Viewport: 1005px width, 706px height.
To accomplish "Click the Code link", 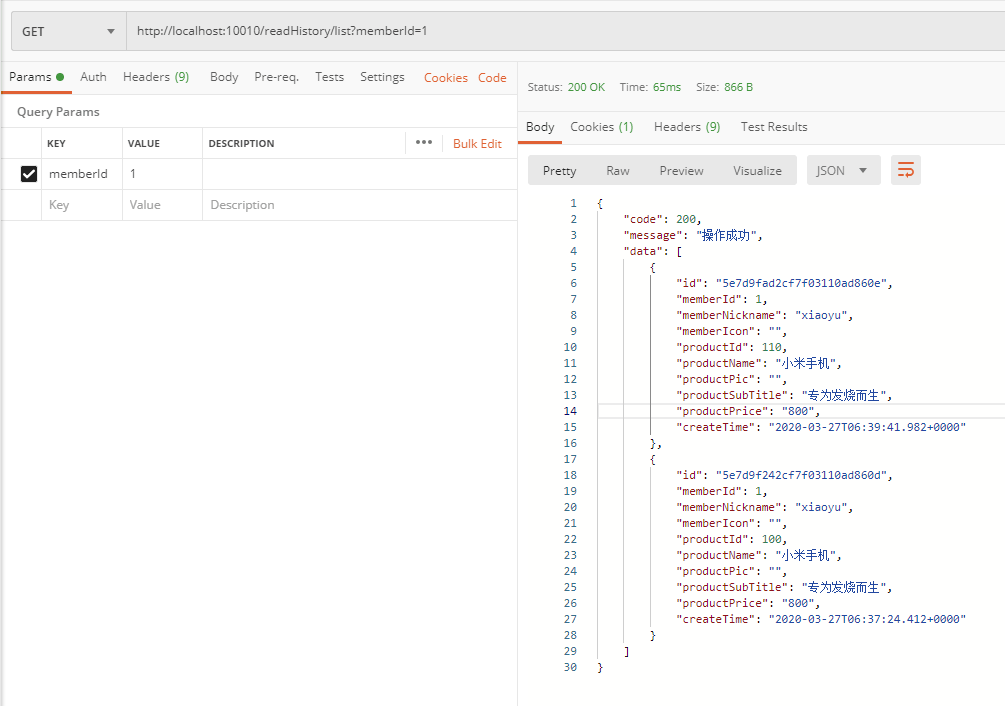I will pos(492,78).
